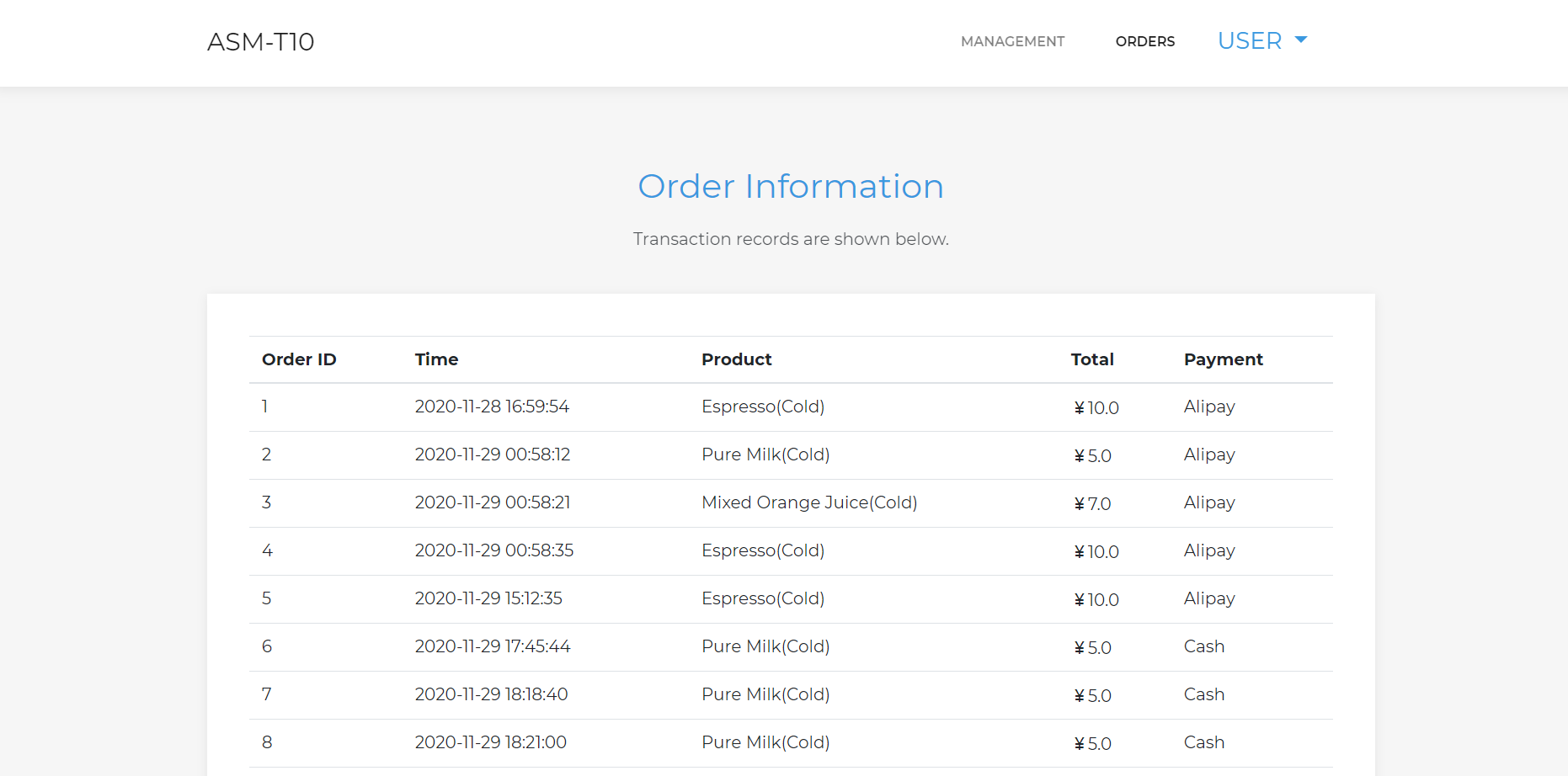The height and width of the screenshot is (776, 1568).
Task: Click the USER dropdown caret arrow
Action: (x=1301, y=40)
